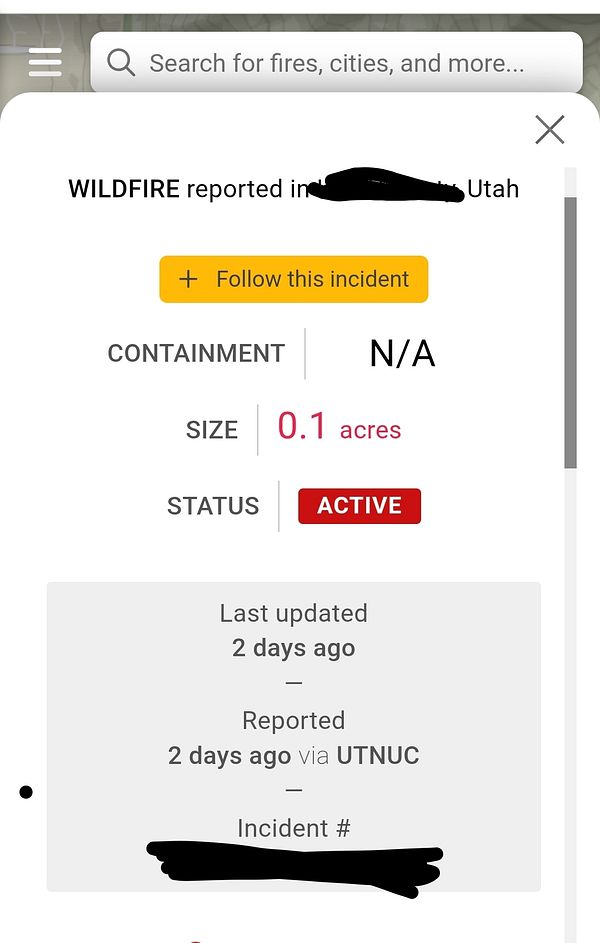Click the plus icon on Follow this incident
Viewport: 600px width, 943px height.
click(x=188, y=279)
